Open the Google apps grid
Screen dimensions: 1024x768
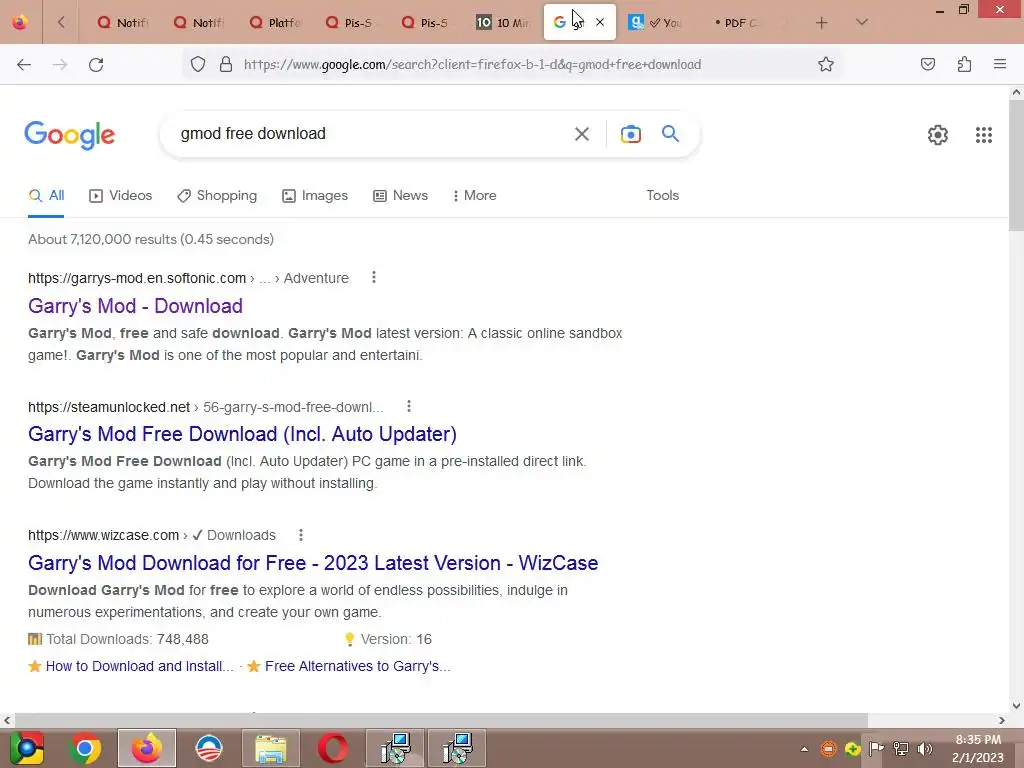coord(984,135)
